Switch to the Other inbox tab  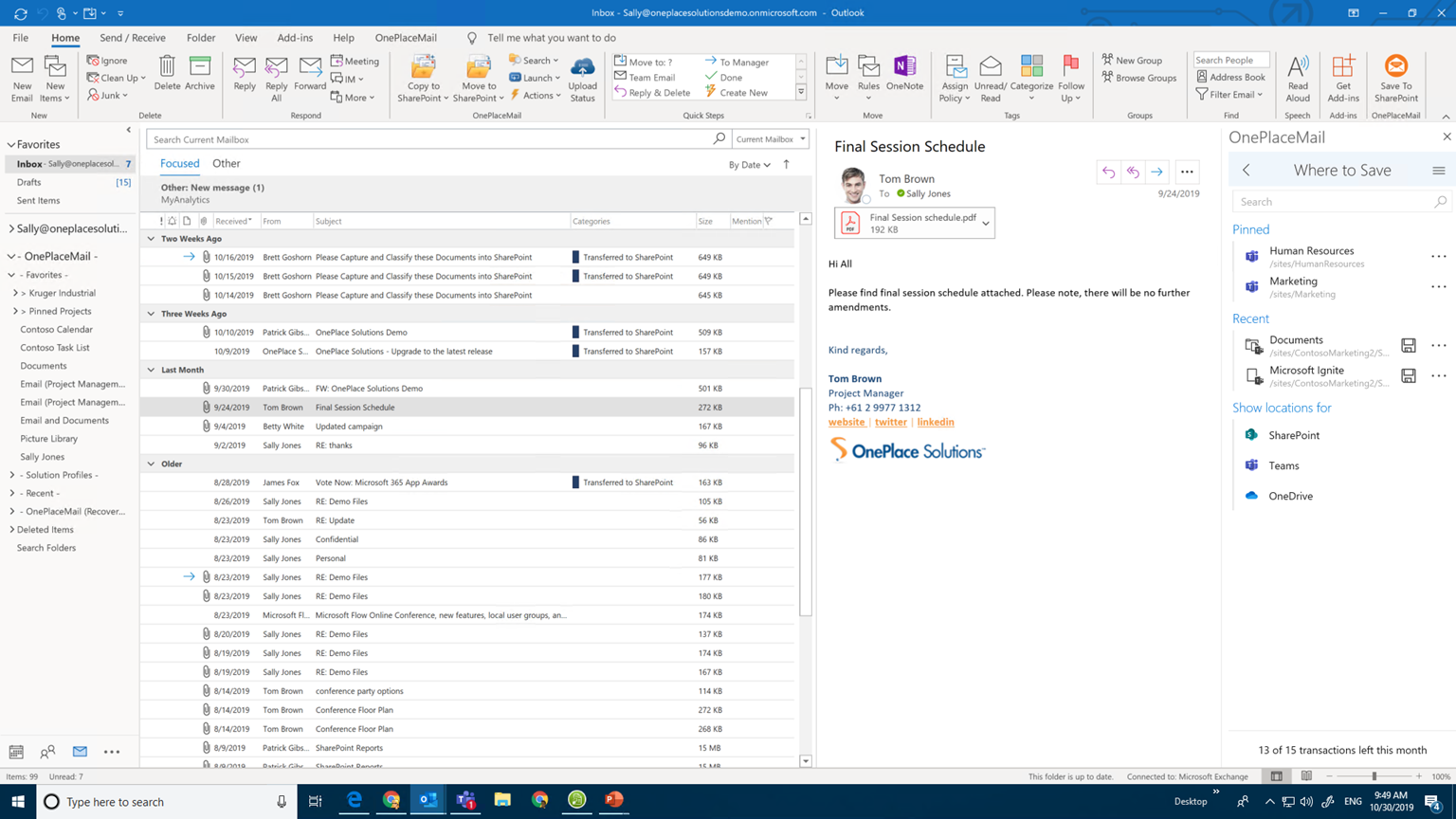pyautogui.click(x=226, y=164)
